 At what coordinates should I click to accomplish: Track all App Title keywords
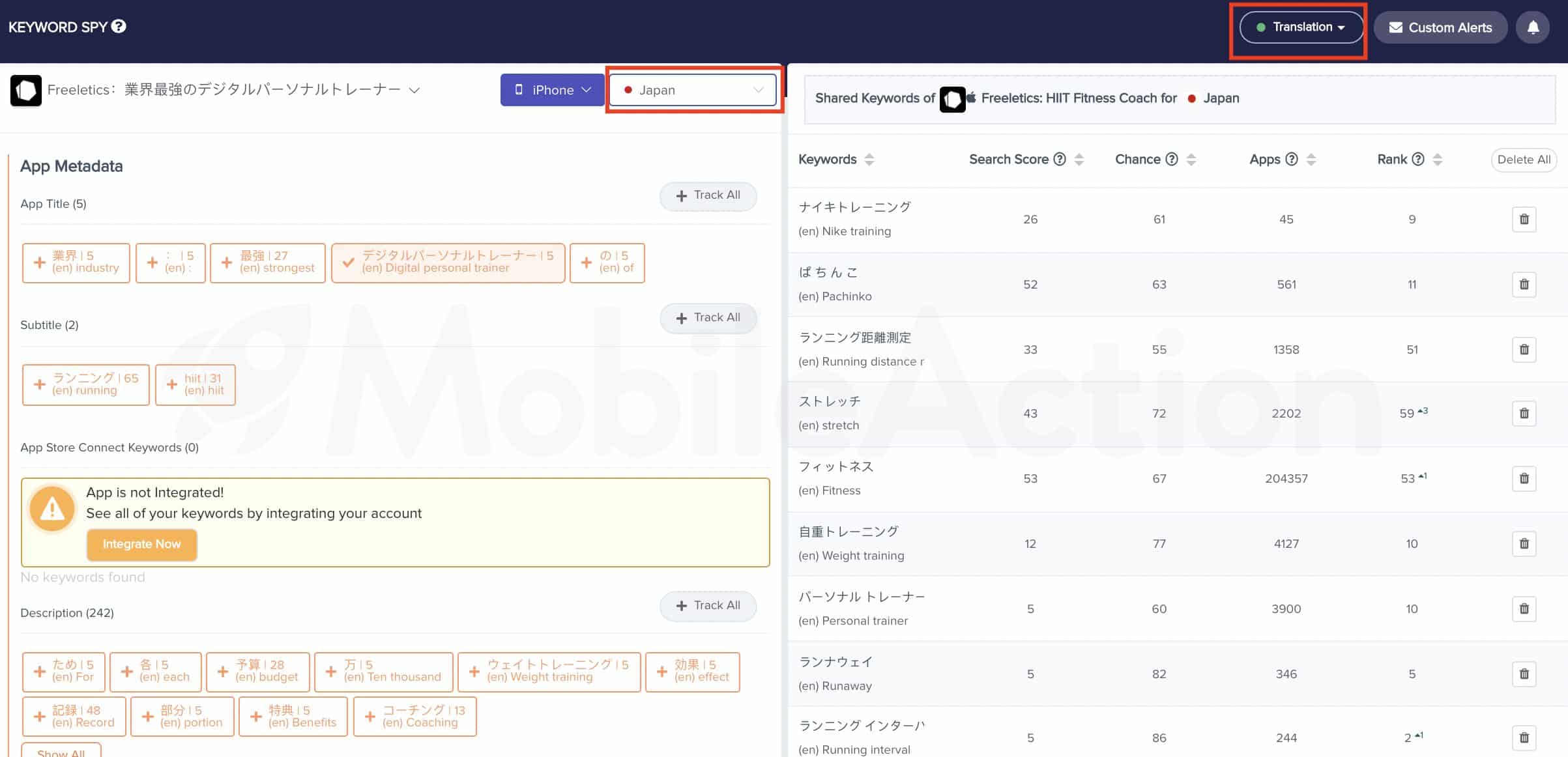tap(708, 195)
